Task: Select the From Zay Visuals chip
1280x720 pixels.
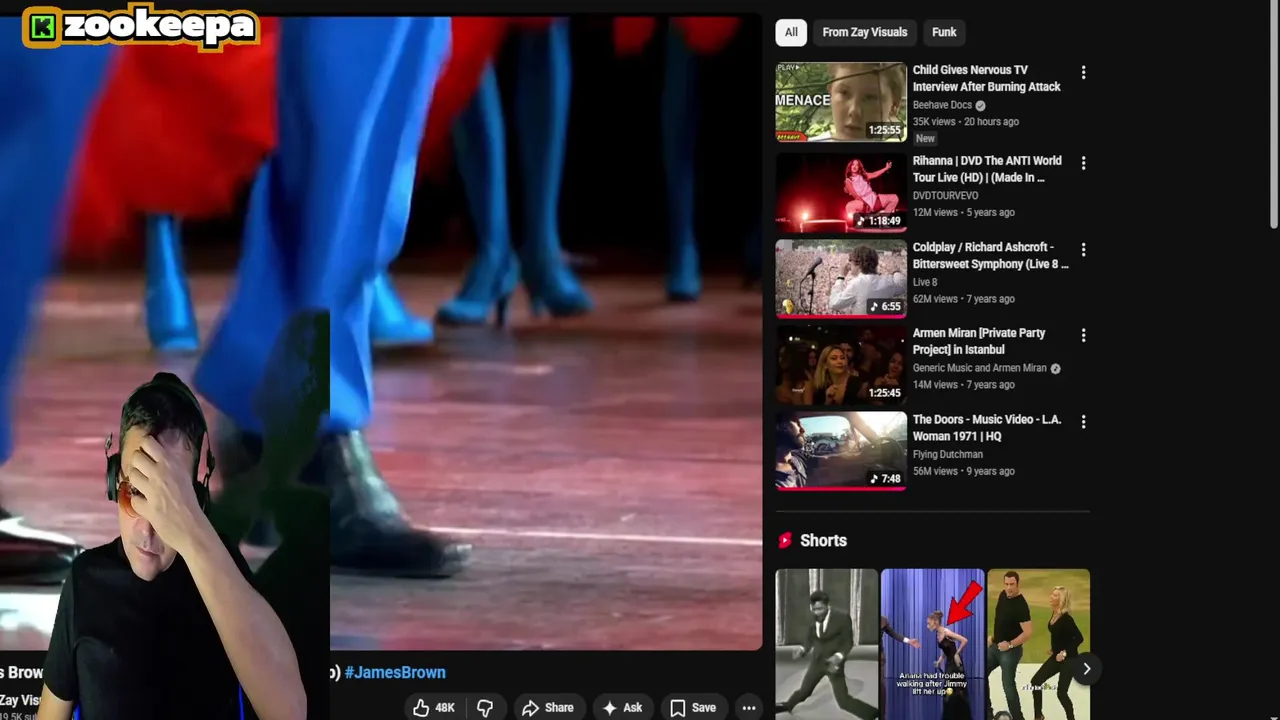Action: pos(865,32)
